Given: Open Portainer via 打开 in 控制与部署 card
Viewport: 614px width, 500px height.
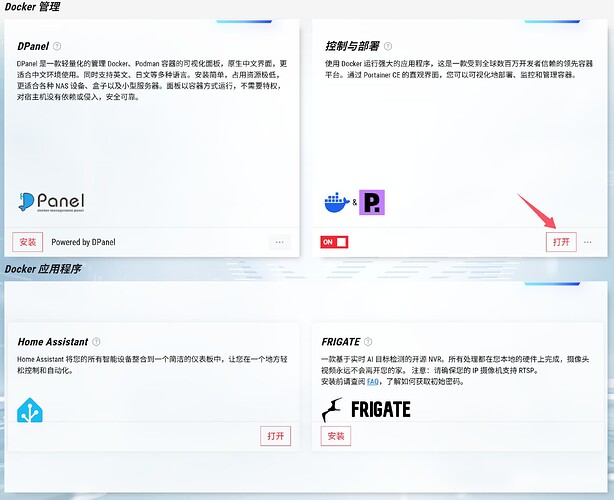Looking at the screenshot, I should 561,242.
